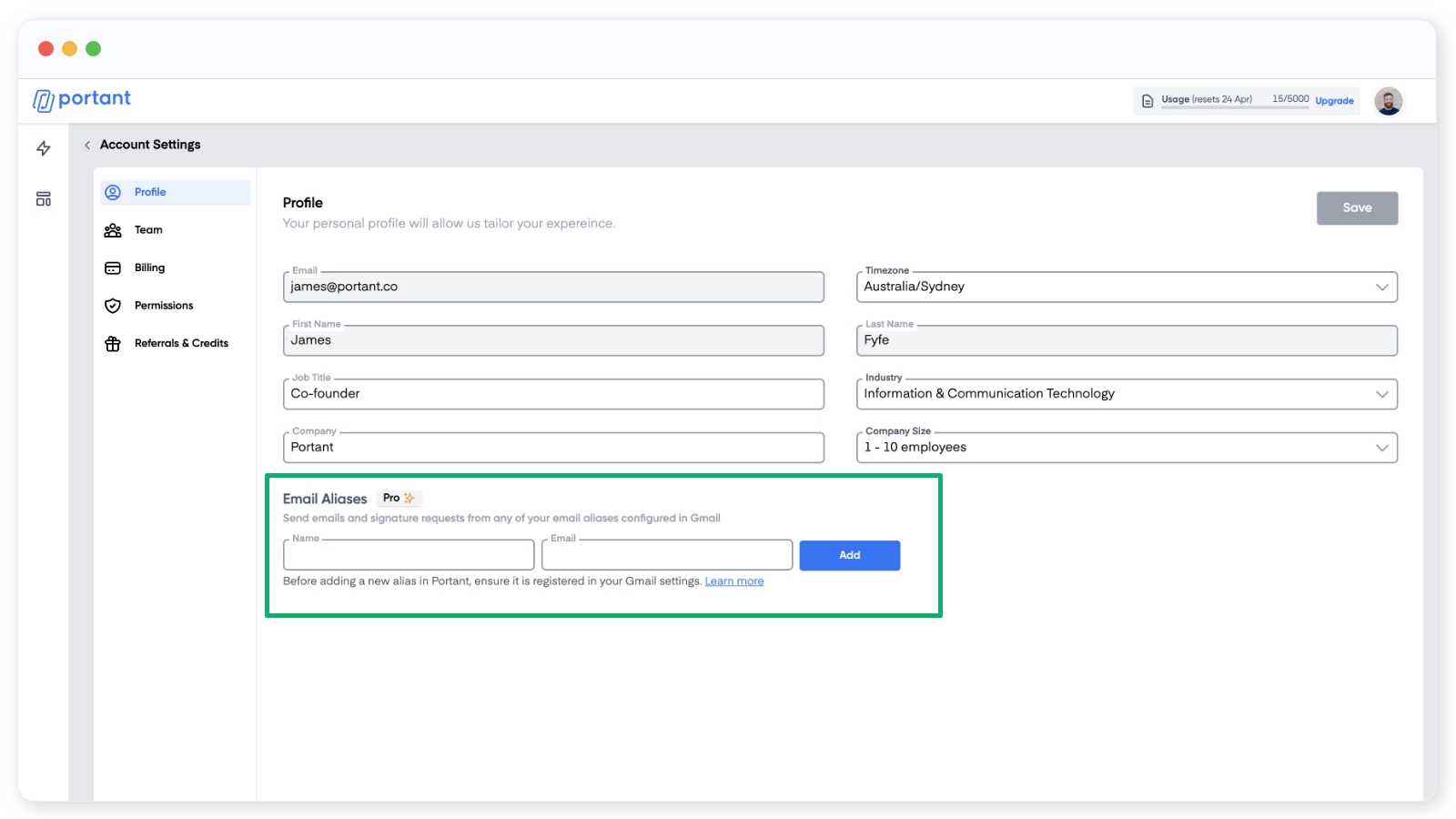Click the Referrals gift icon

click(113, 344)
